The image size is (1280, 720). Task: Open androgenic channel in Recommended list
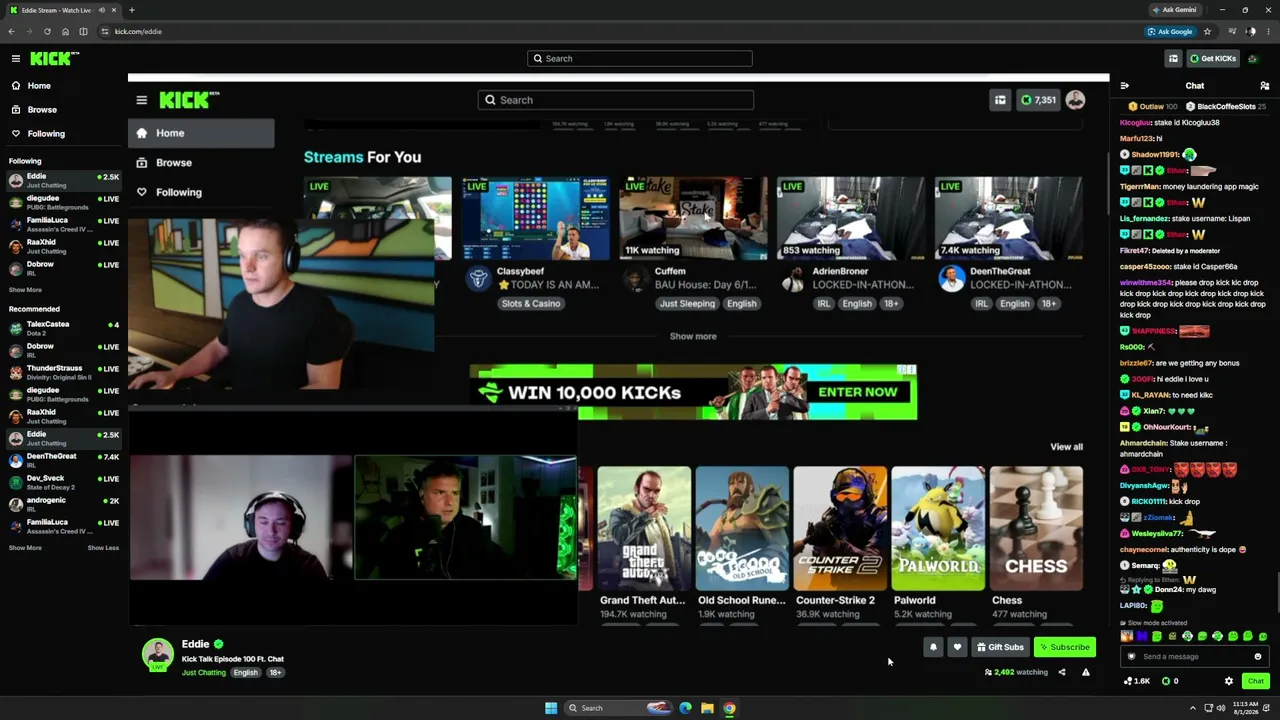(x=64, y=505)
